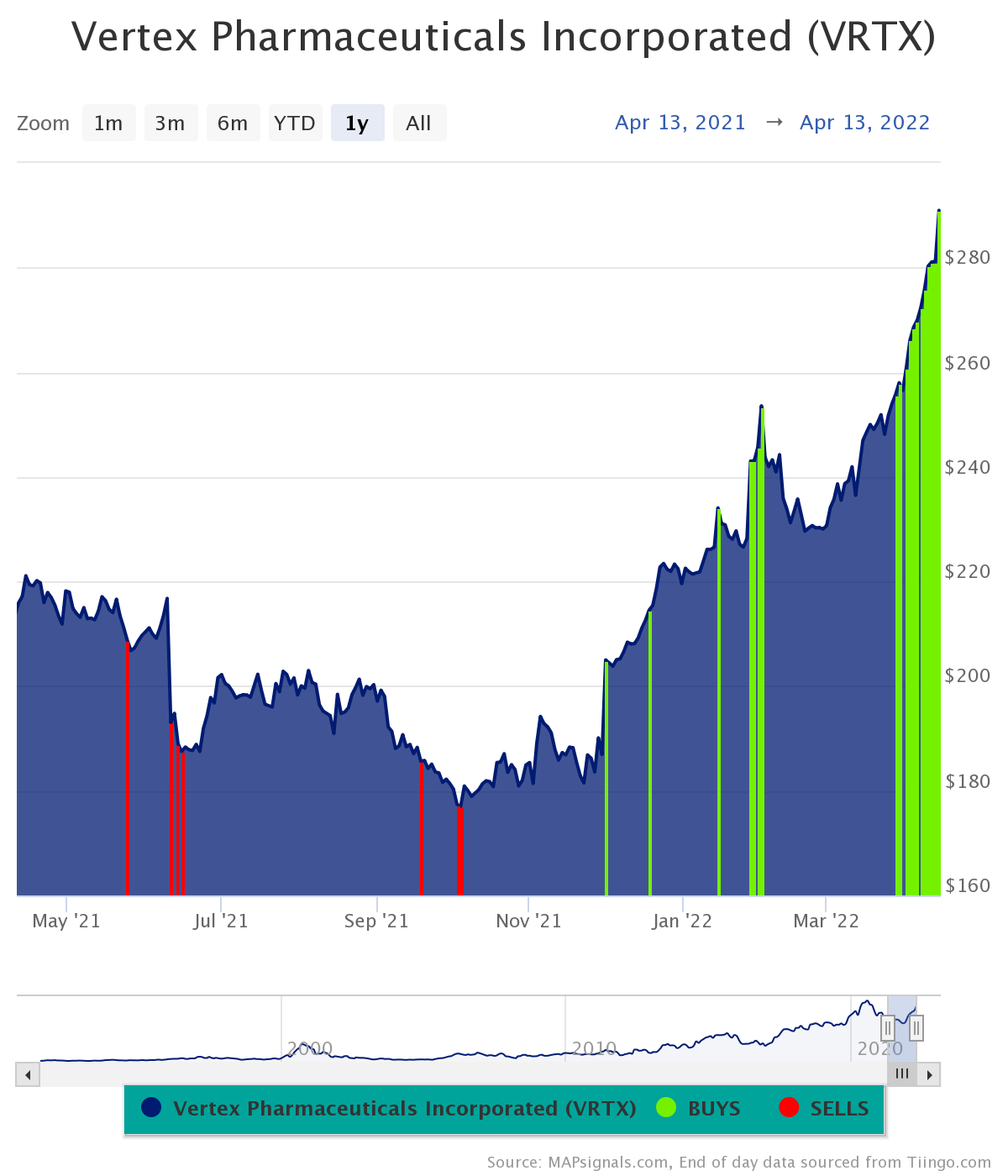Click the Sep '21 axis label
Viewport: 1008px width, 1176px height.
point(376,921)
